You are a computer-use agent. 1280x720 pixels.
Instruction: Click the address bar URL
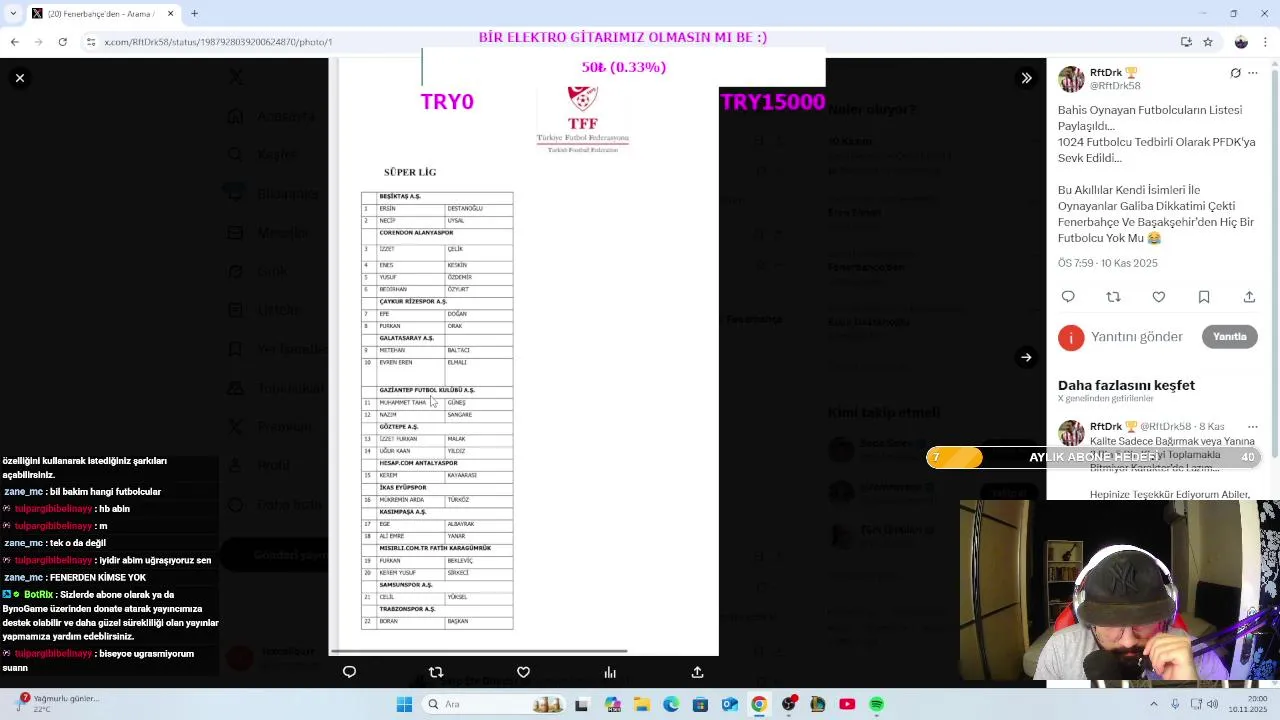[218, 42]
